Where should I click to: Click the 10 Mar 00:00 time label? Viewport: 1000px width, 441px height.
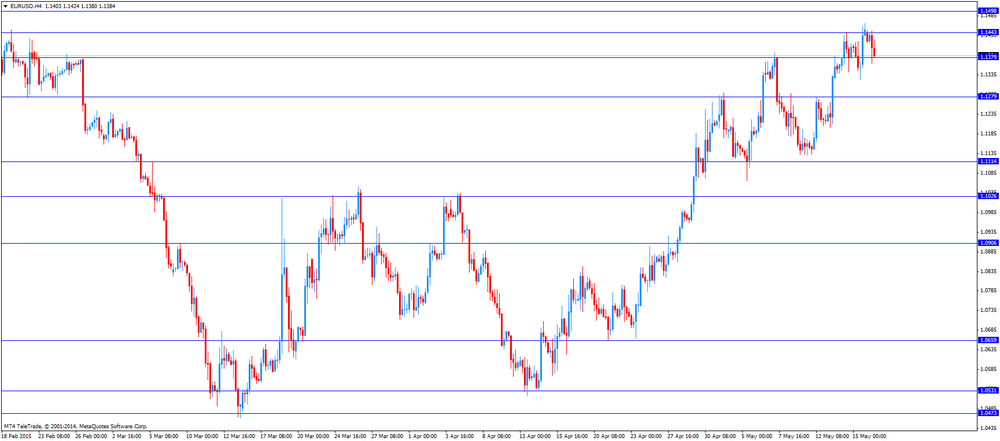tap(202, 436)
